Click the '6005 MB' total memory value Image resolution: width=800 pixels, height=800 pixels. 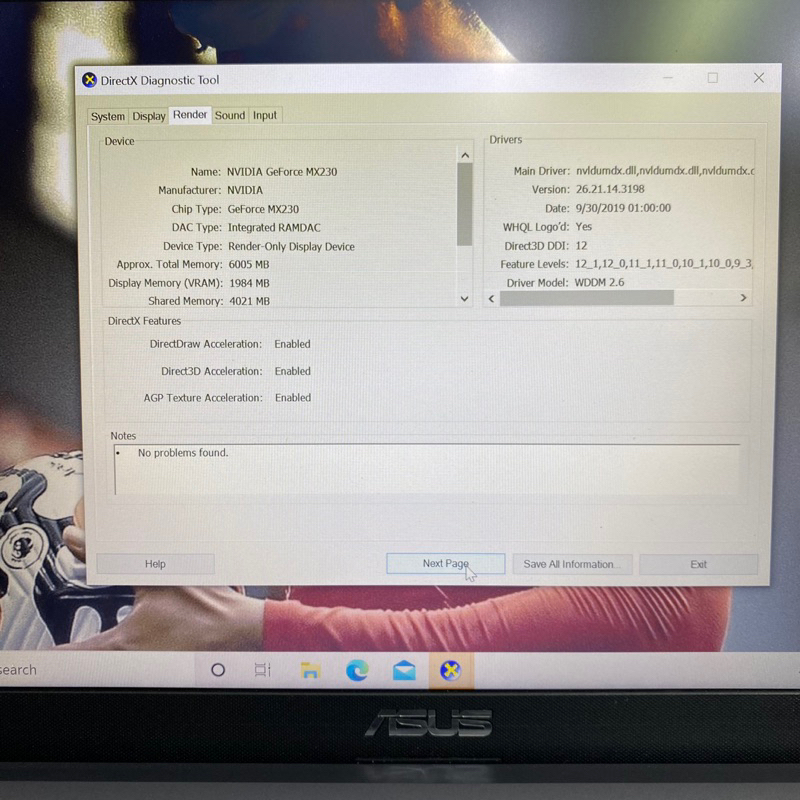249,264
